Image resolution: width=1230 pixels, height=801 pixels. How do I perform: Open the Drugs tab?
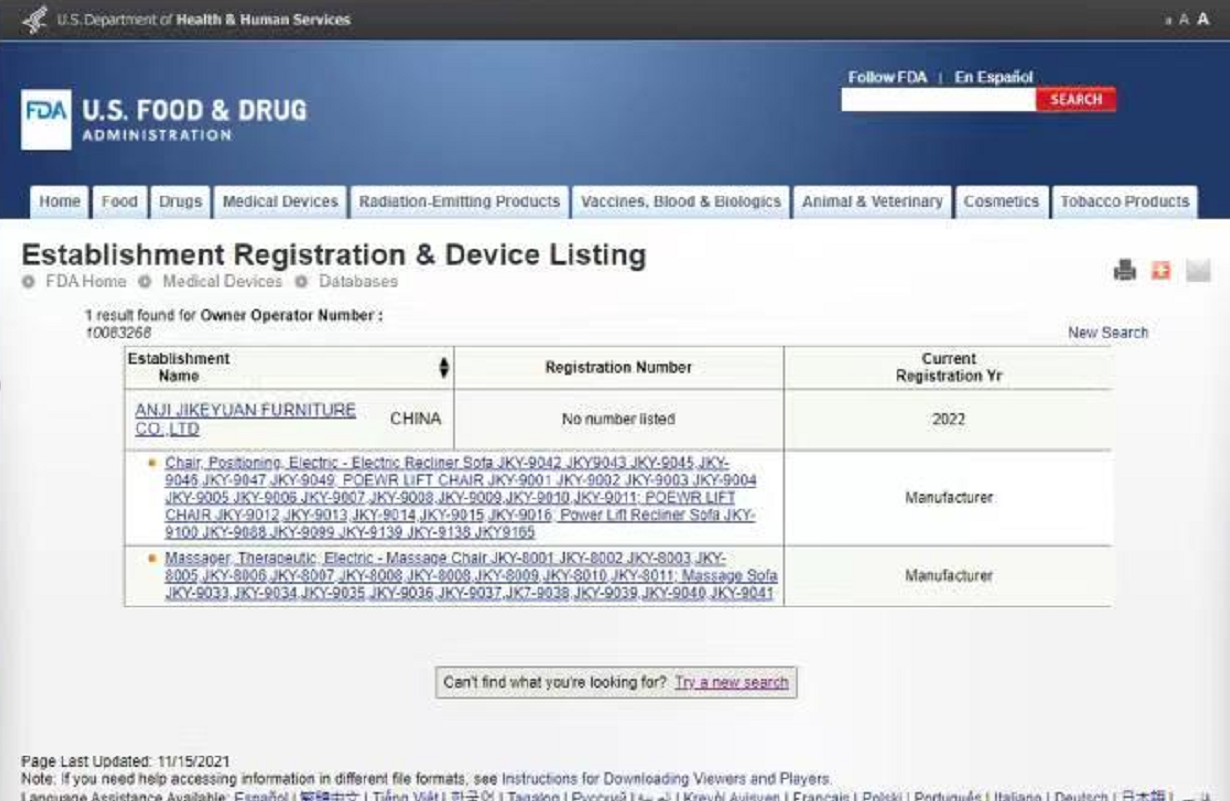(180, 202)
